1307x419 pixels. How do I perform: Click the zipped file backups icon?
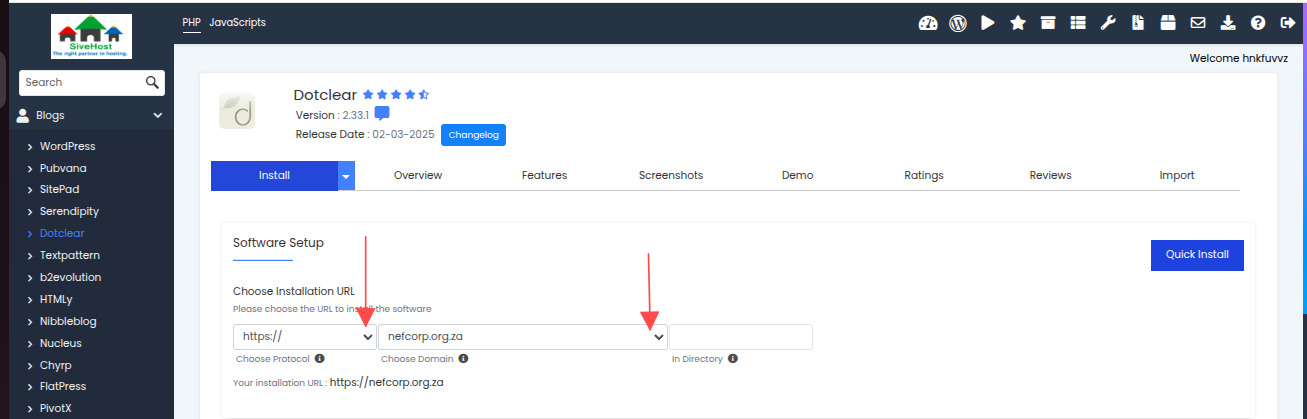point(1138,23)
